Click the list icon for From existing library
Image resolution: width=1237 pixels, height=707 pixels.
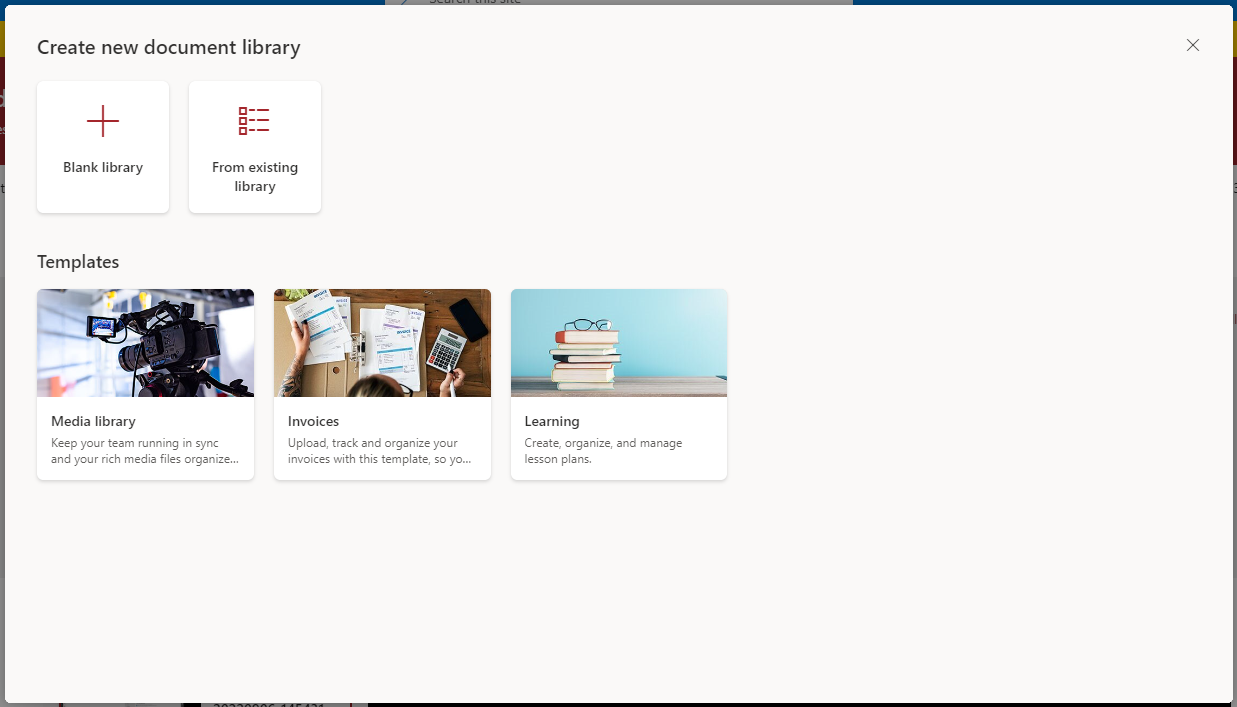pyautogui.click(x=254, y=121)
